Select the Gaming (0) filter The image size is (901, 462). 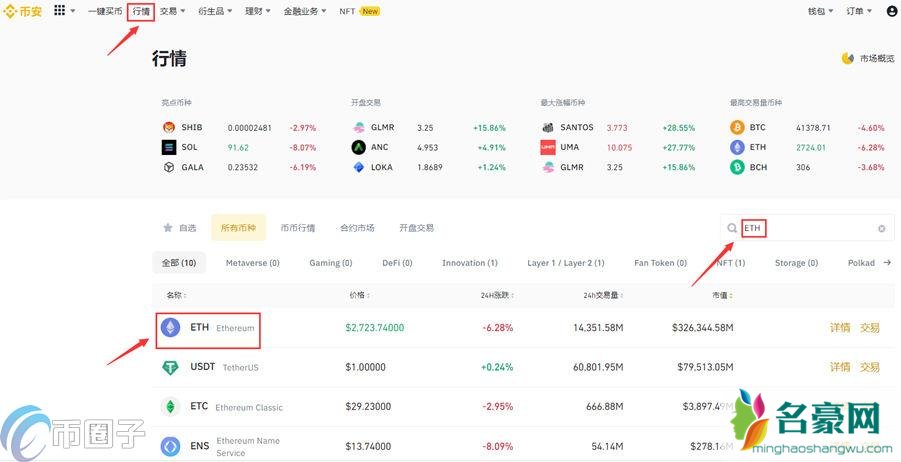330,263
